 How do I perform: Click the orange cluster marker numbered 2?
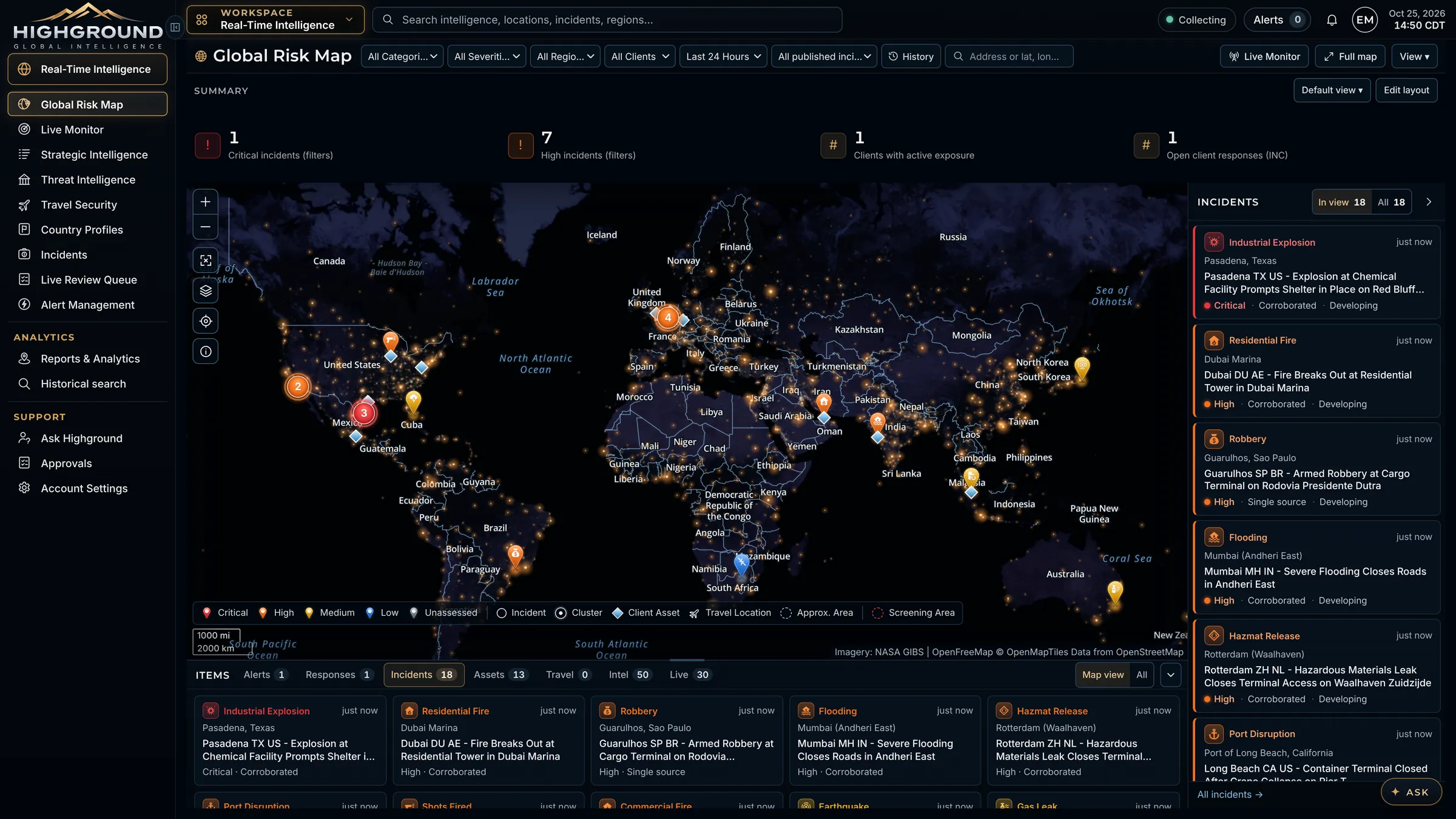(298, 386)
